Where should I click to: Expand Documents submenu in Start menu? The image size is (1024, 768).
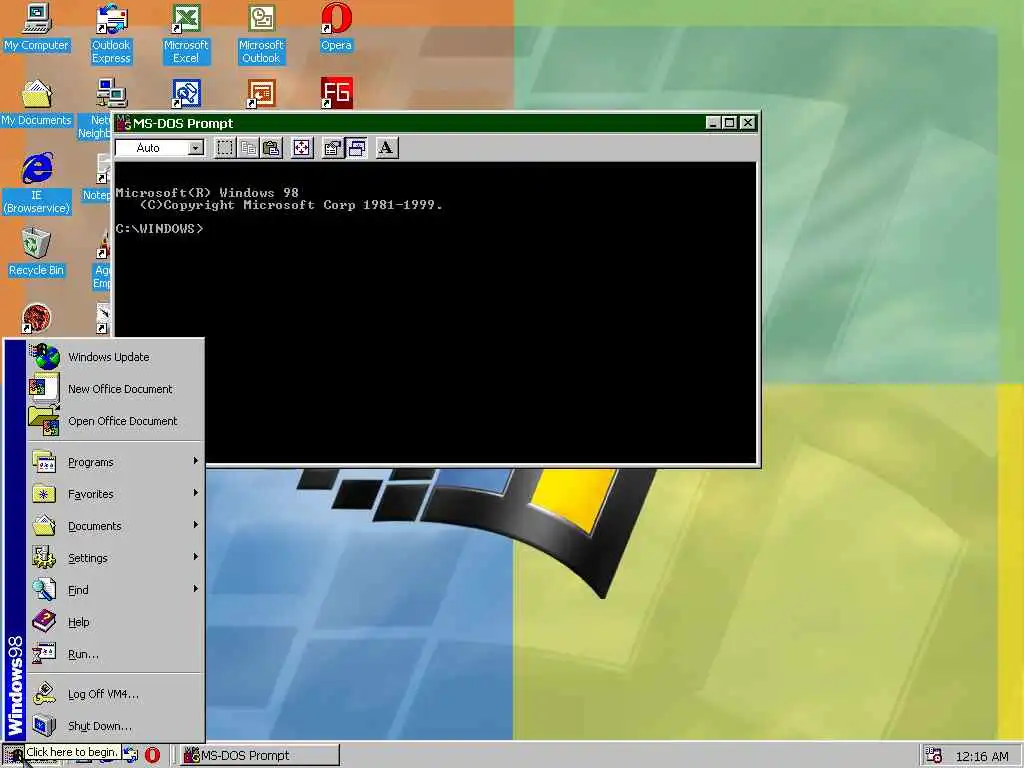[116, 526]
